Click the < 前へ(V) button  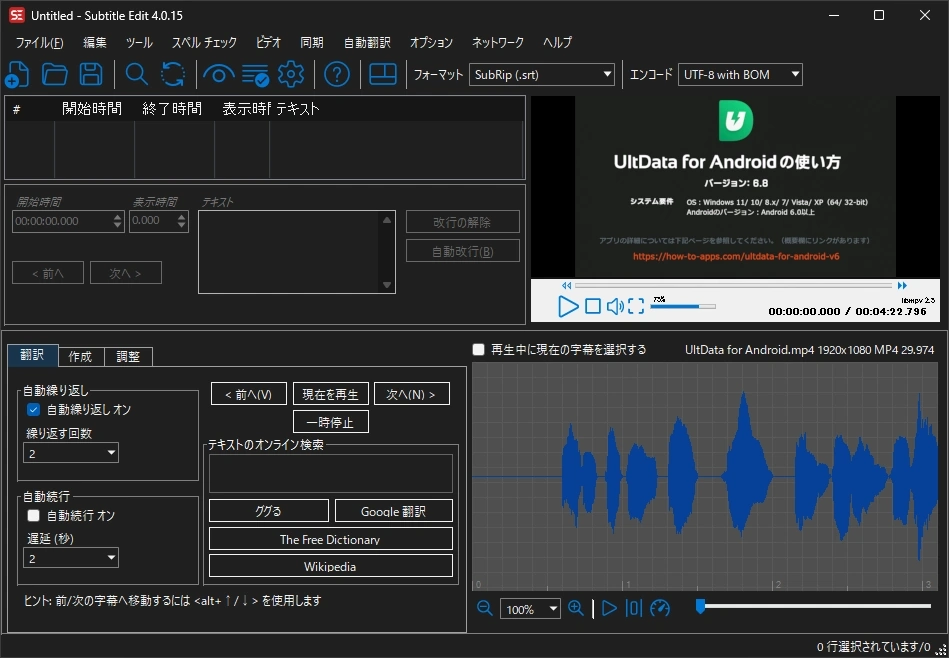tap(249, 394)
